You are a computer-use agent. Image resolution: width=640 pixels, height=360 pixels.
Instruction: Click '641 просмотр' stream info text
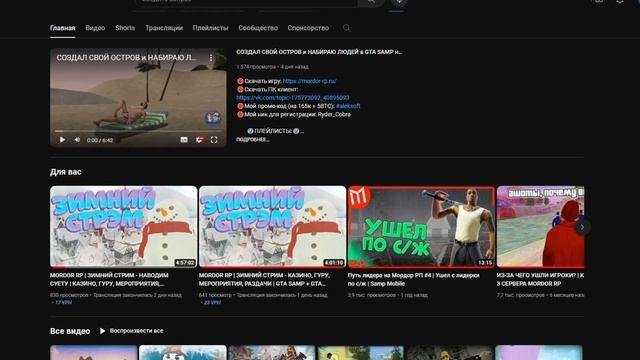coord(263,295)
